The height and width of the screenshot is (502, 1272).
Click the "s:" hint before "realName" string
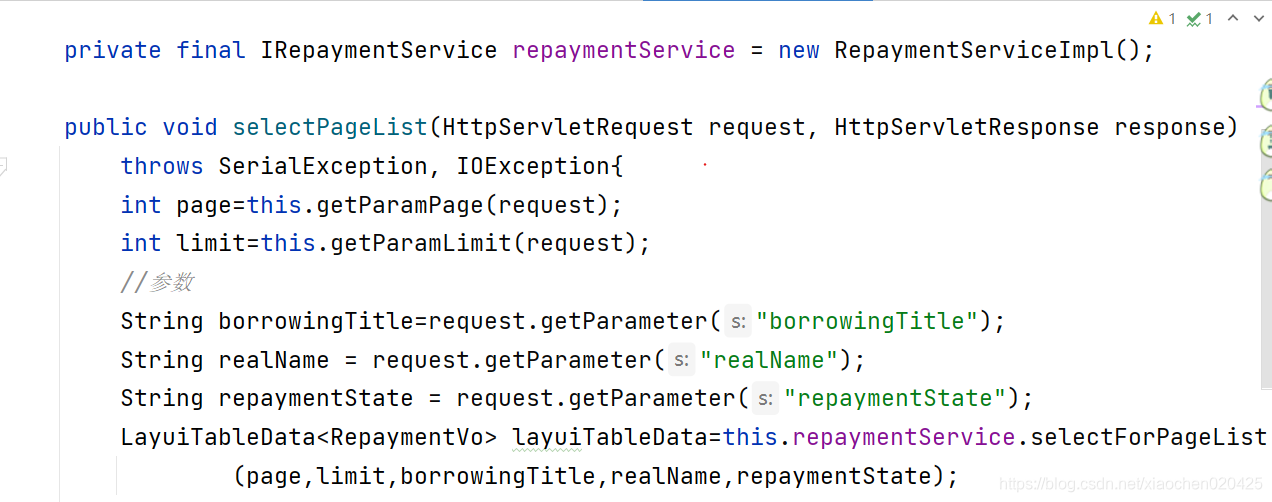tap(681, 360)
